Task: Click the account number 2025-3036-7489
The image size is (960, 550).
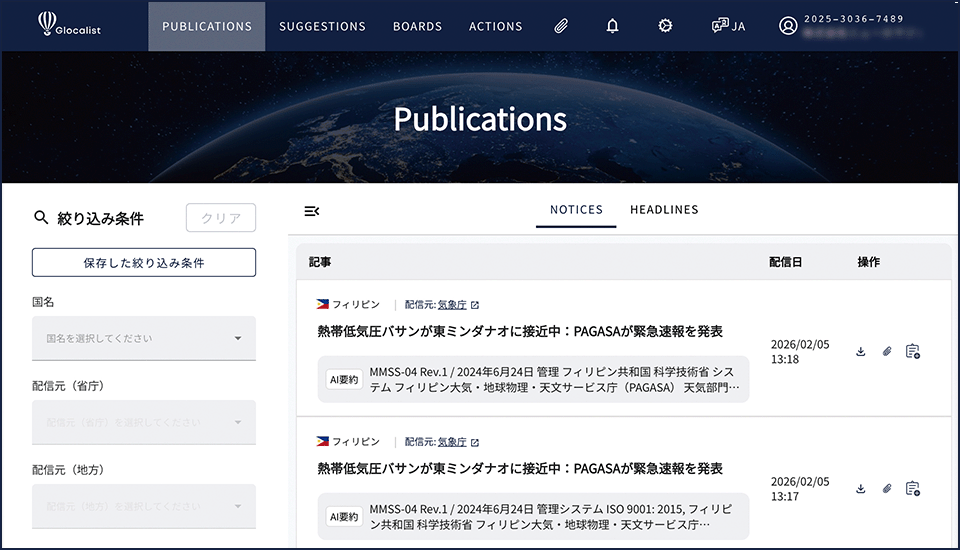Action: click(853, 19)
